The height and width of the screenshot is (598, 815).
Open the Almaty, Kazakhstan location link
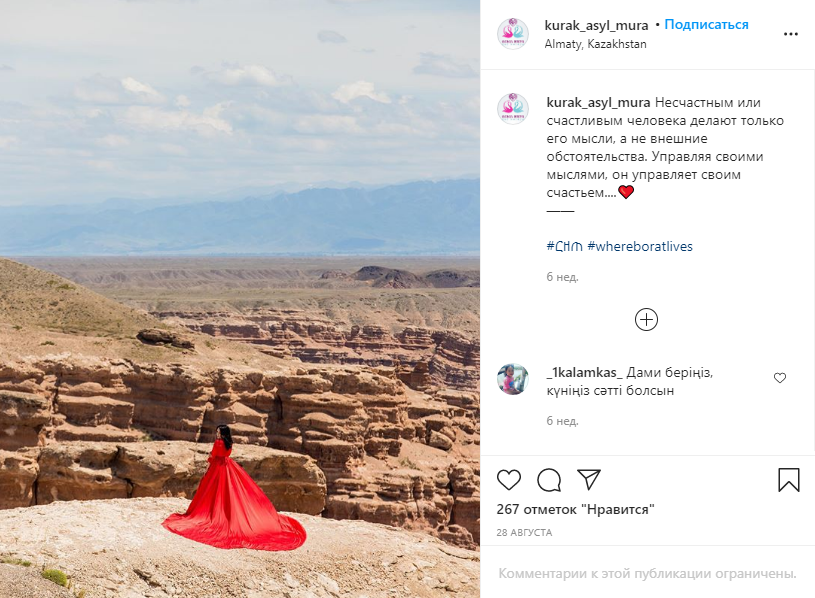(595, 44)
